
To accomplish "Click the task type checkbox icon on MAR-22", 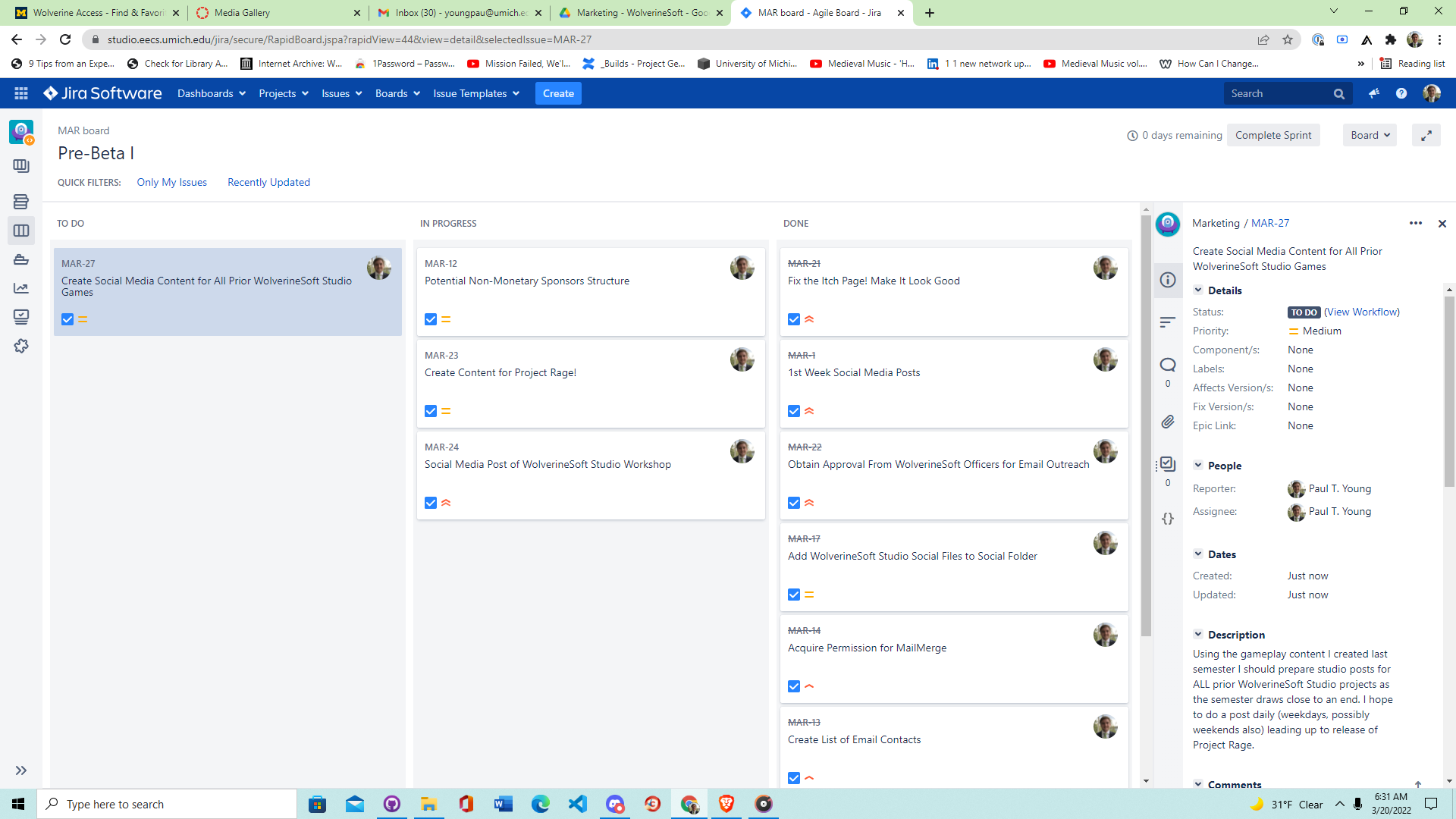I will click(794, 503).
